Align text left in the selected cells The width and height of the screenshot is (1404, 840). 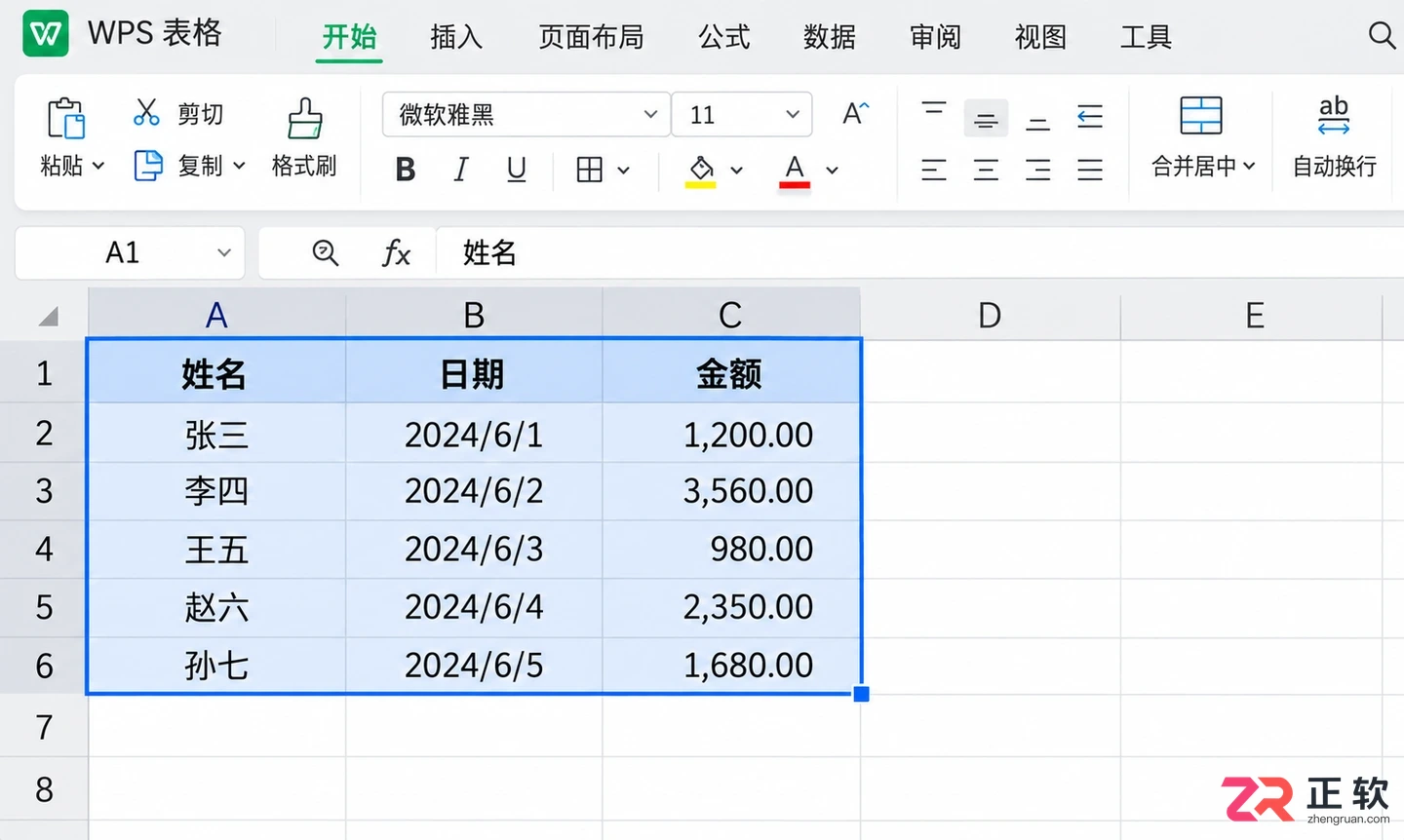pos(934,170)
